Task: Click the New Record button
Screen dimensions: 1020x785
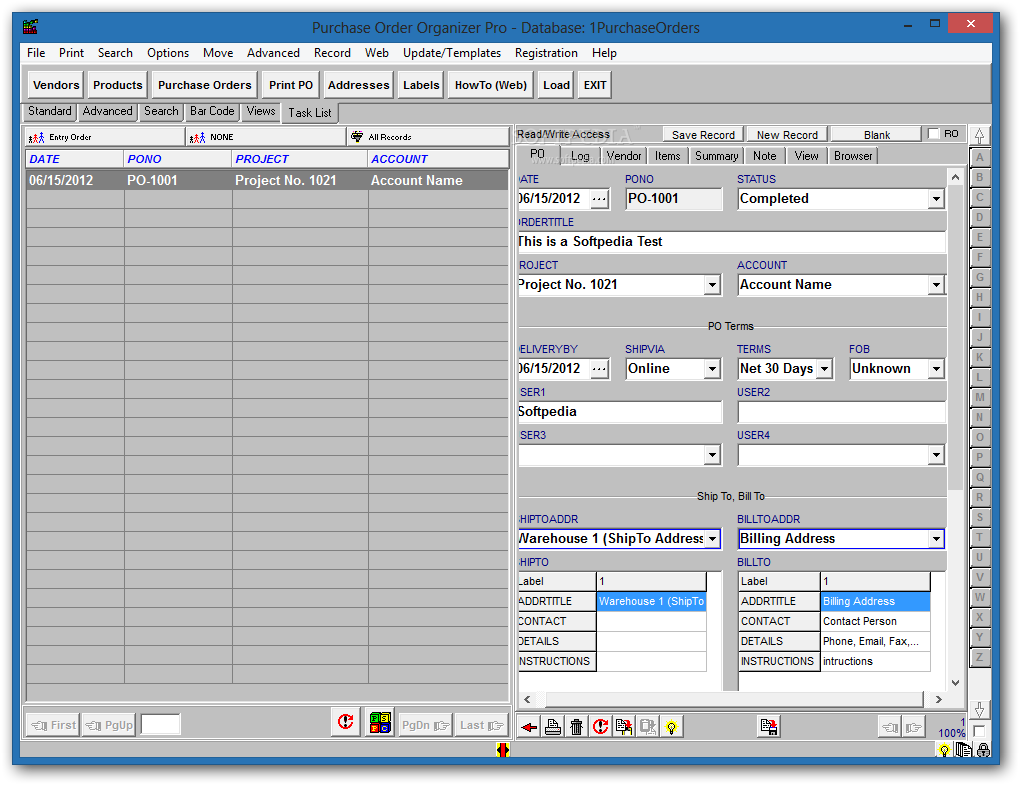Action: [787, 135]
